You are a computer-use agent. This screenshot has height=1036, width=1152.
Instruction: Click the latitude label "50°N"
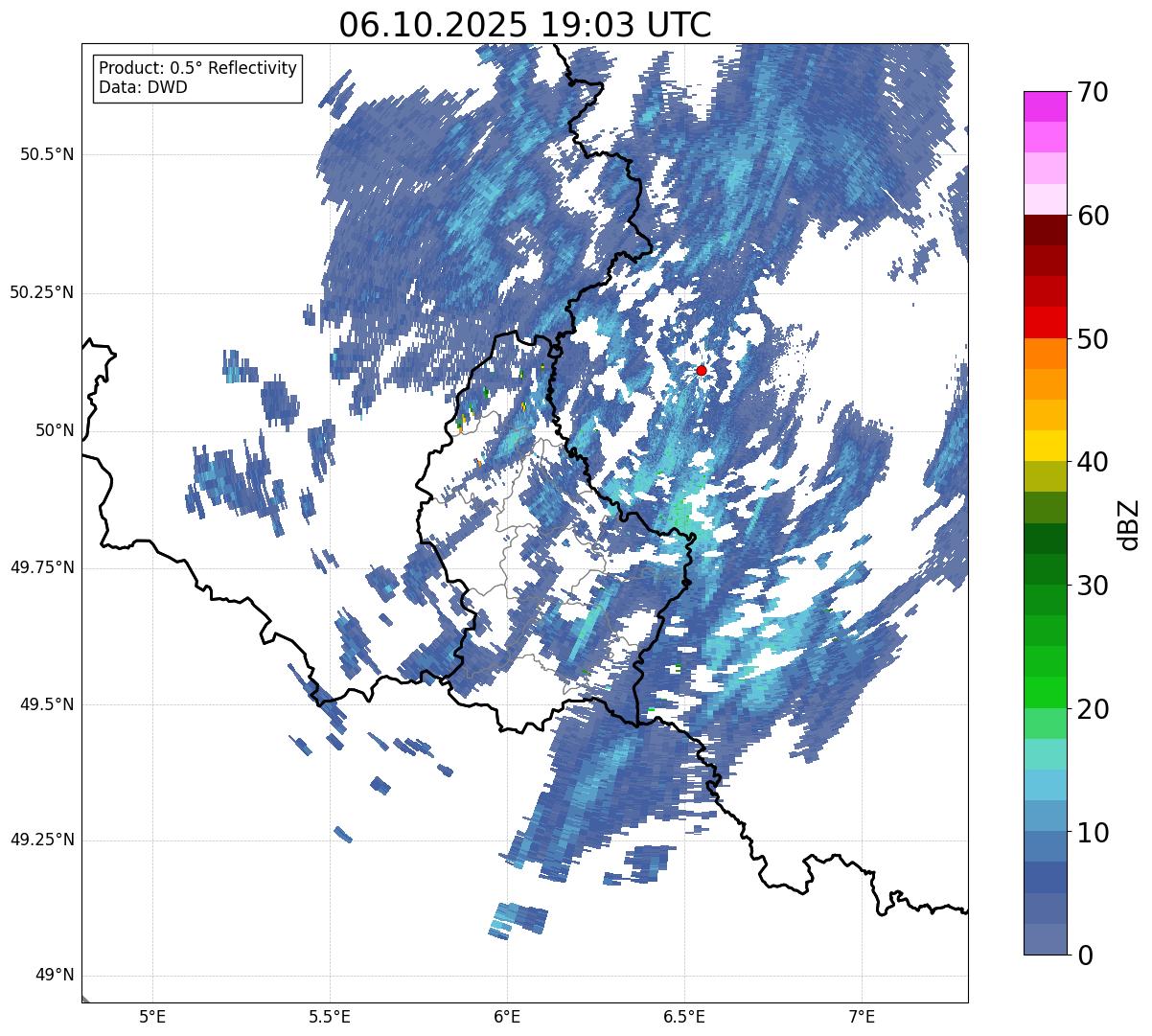55,430
